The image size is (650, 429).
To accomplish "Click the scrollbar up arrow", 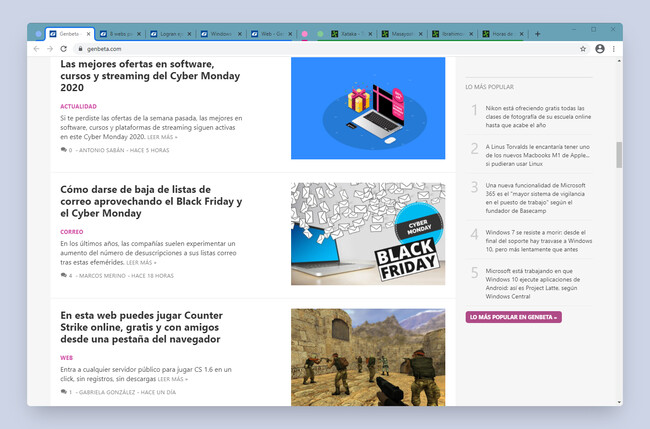I will (619, 61).
